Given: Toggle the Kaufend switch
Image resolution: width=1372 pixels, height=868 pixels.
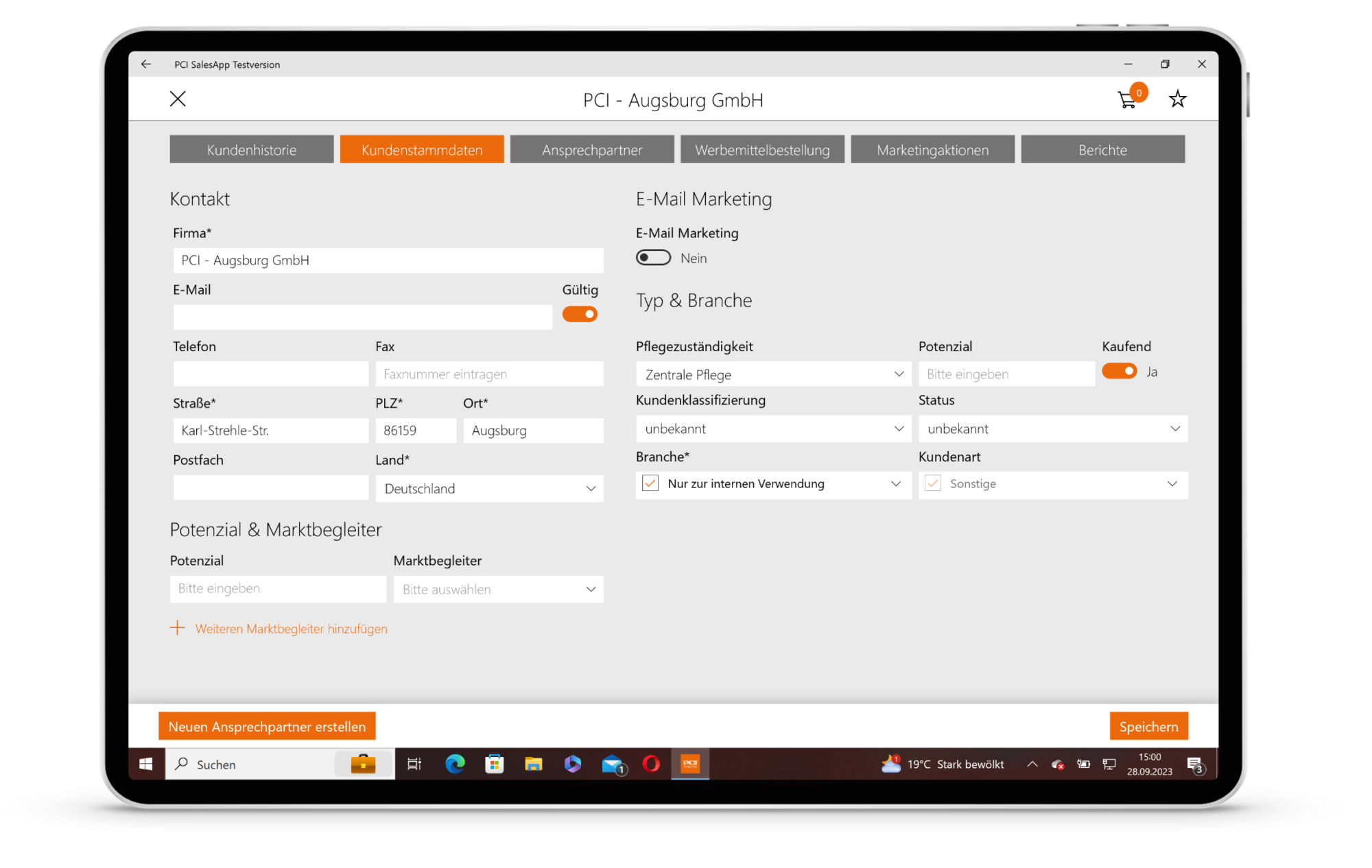Looking at the screenshot, I should (x=1120, y=371).
